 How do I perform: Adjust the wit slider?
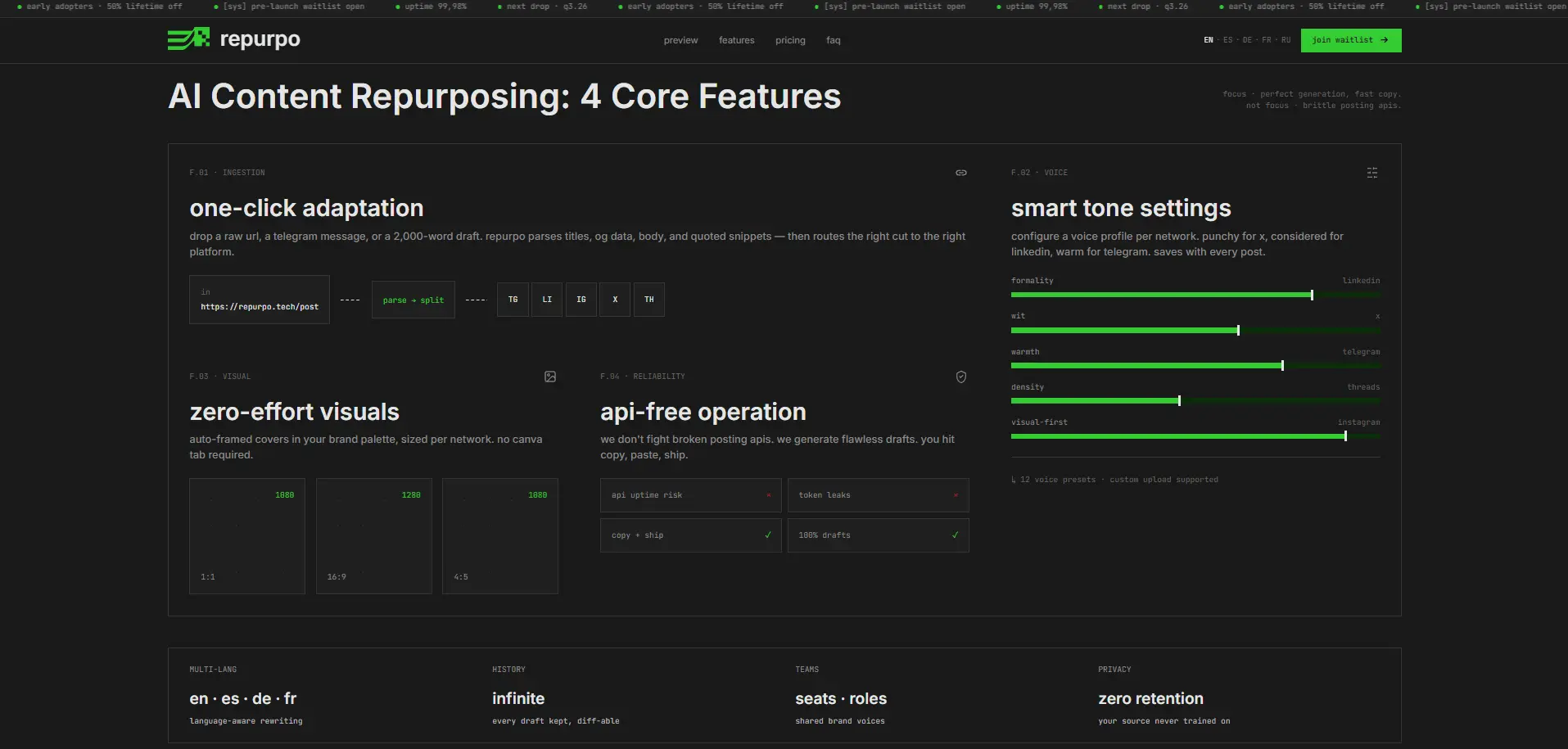pyautogui.click(x=1195, y=330)
